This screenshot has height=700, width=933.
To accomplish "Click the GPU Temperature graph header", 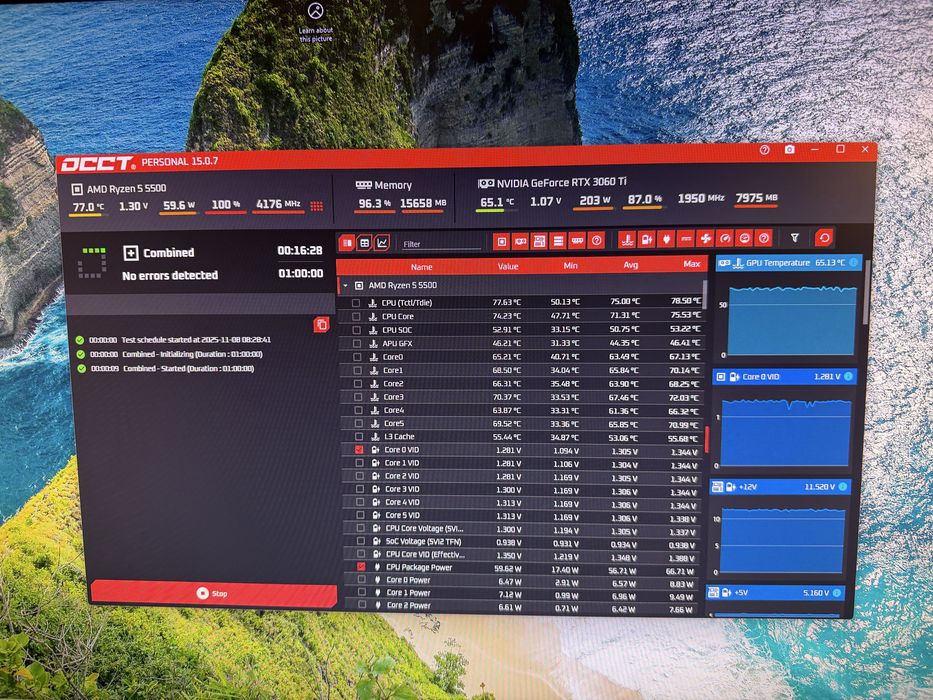I will (788, 262).
